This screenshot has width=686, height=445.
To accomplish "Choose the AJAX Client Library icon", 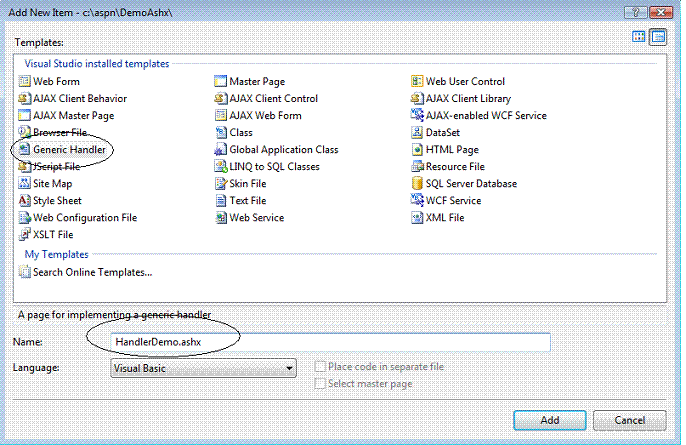I will (417, 98).
